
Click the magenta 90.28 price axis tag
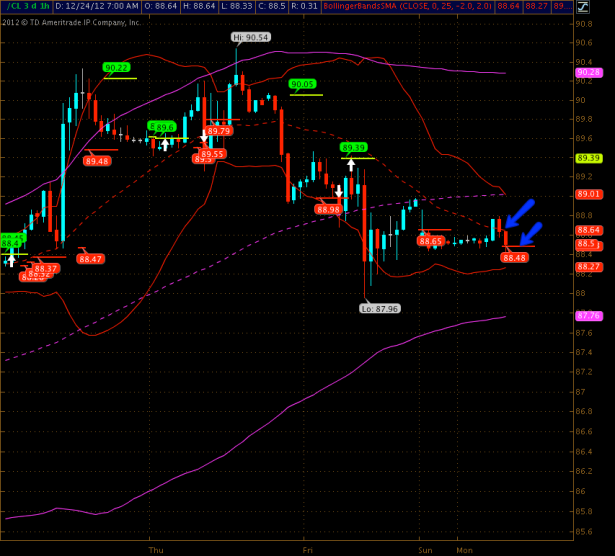tap(588, 73)
